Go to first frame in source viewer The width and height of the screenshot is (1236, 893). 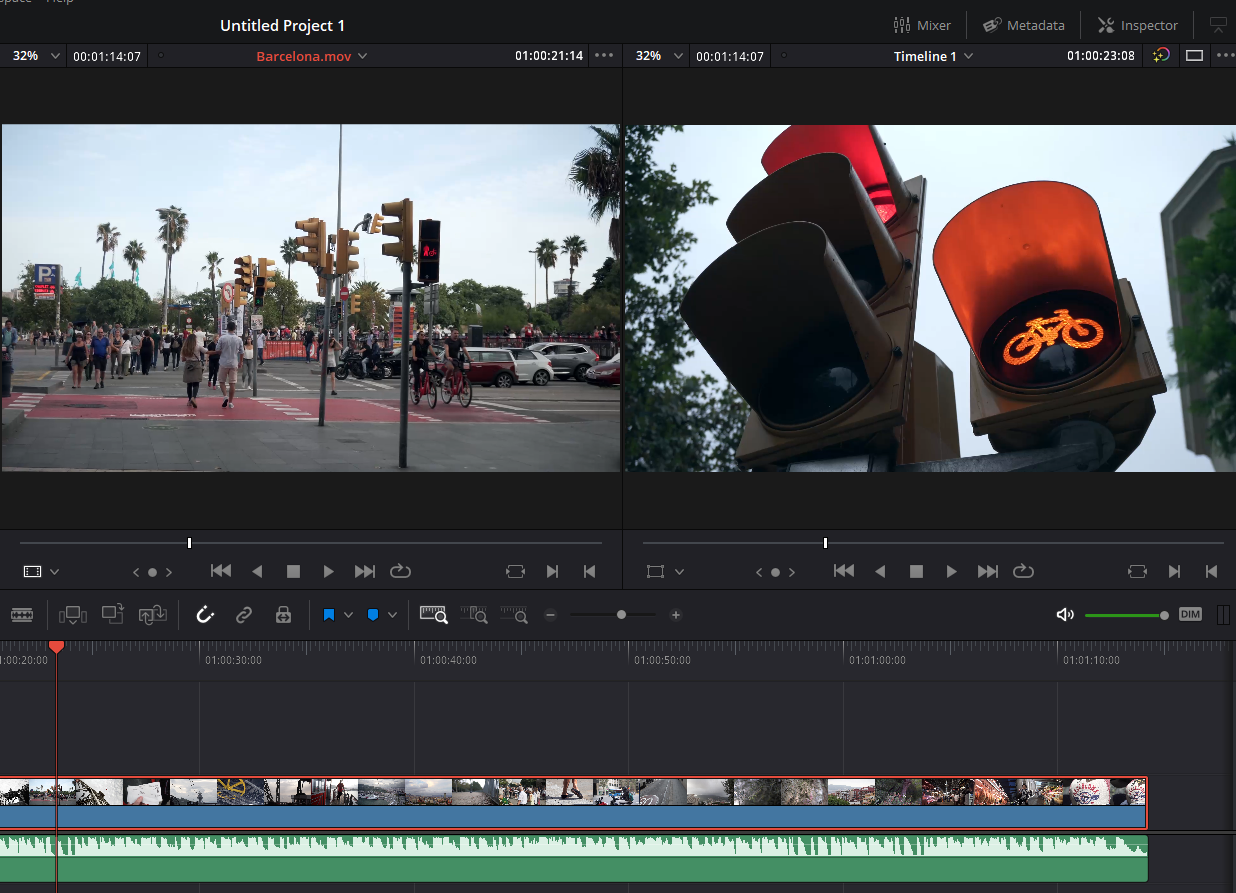221,571
